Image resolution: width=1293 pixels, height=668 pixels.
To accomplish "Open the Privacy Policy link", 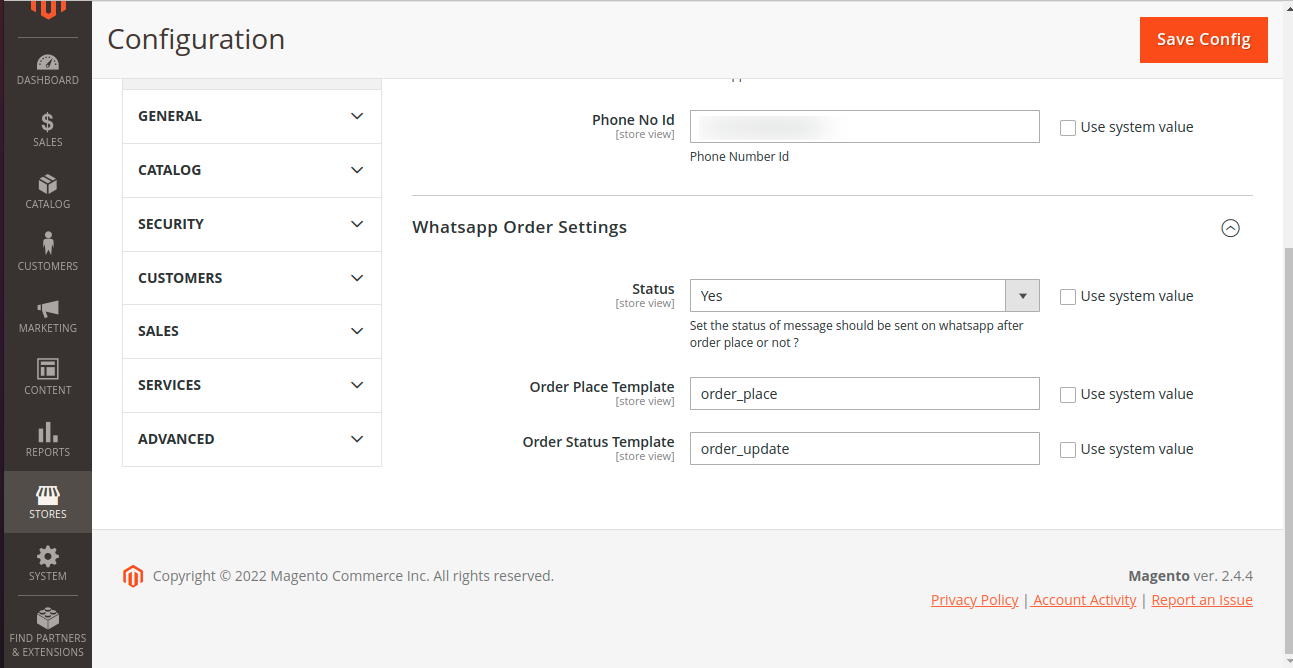I will click(974, 600).
